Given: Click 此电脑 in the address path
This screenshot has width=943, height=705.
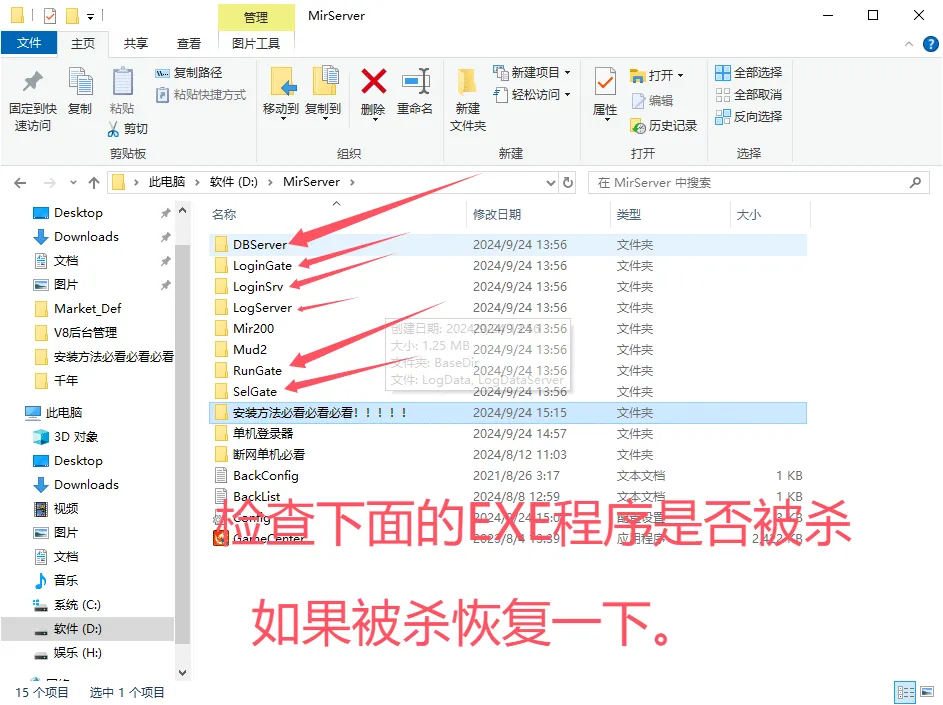Looking at the screenshot, I should tap(167, 182).
